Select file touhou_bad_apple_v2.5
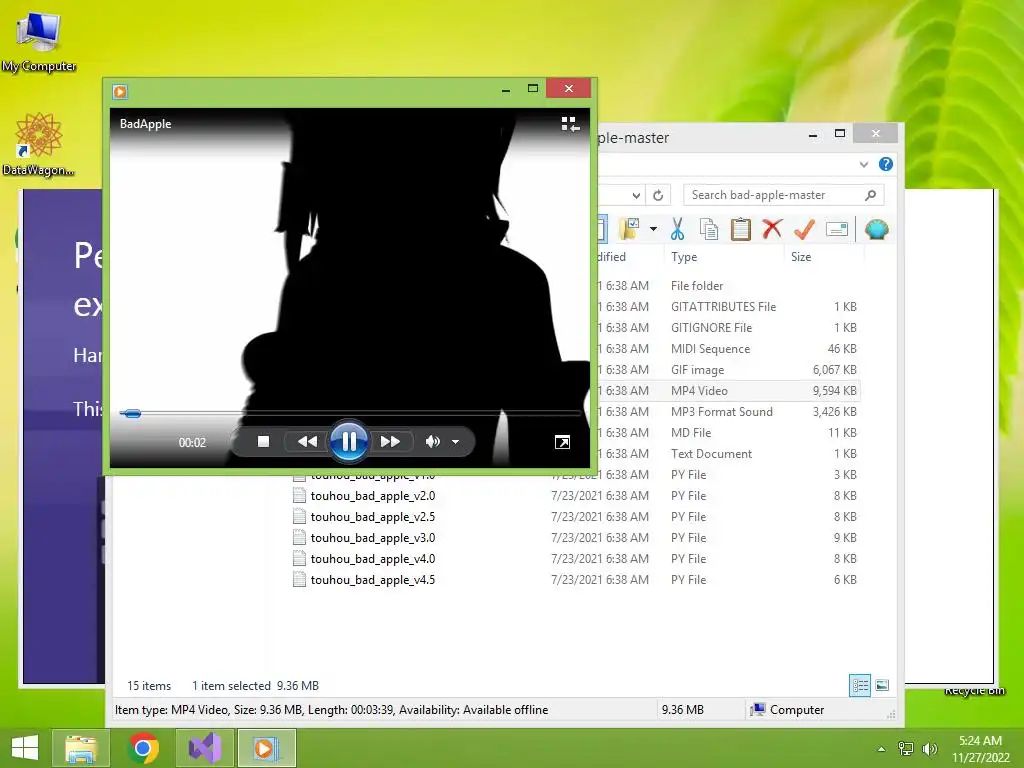The height and width of the screenshot is (768, 1024). point(373,517)
